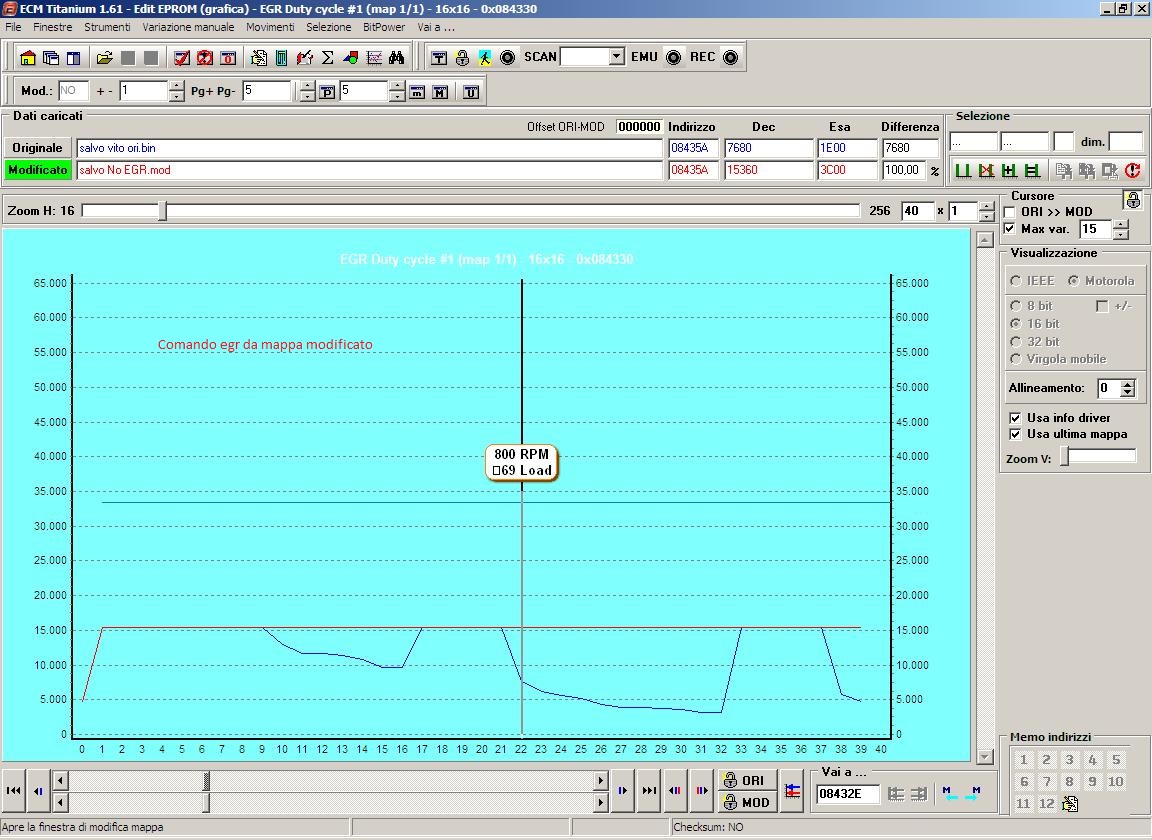1152x840 pixels.
Task: Click the open folder icon
Action: point(104,57)
